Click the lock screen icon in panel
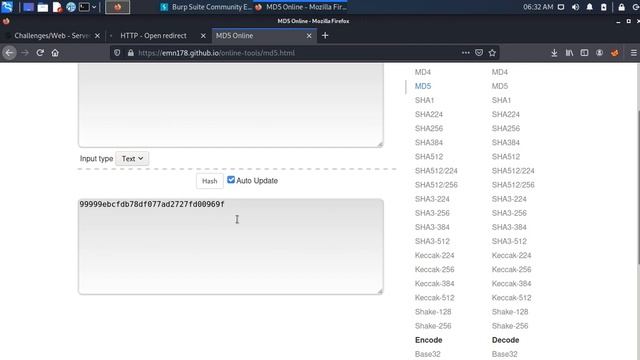This screenshot has width=640, height=360. point(621,7)
